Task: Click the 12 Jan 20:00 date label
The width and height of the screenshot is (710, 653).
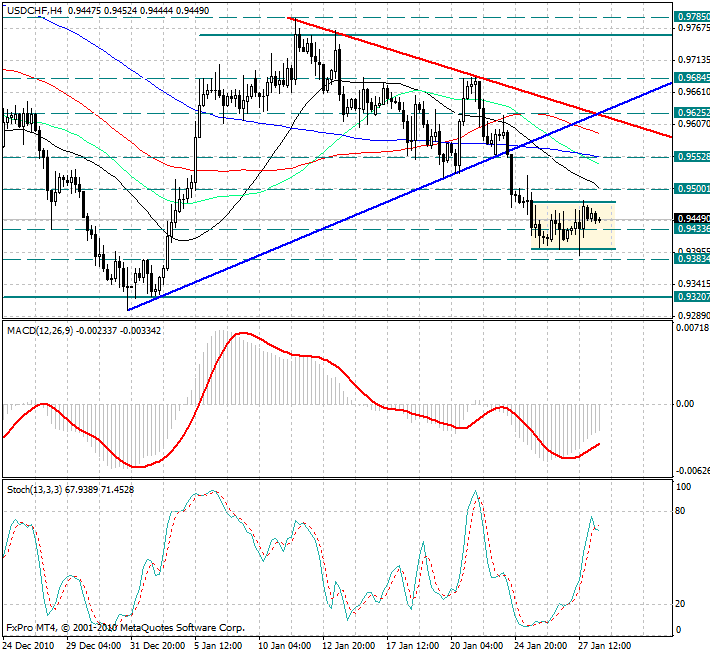Action: [348, 645]
